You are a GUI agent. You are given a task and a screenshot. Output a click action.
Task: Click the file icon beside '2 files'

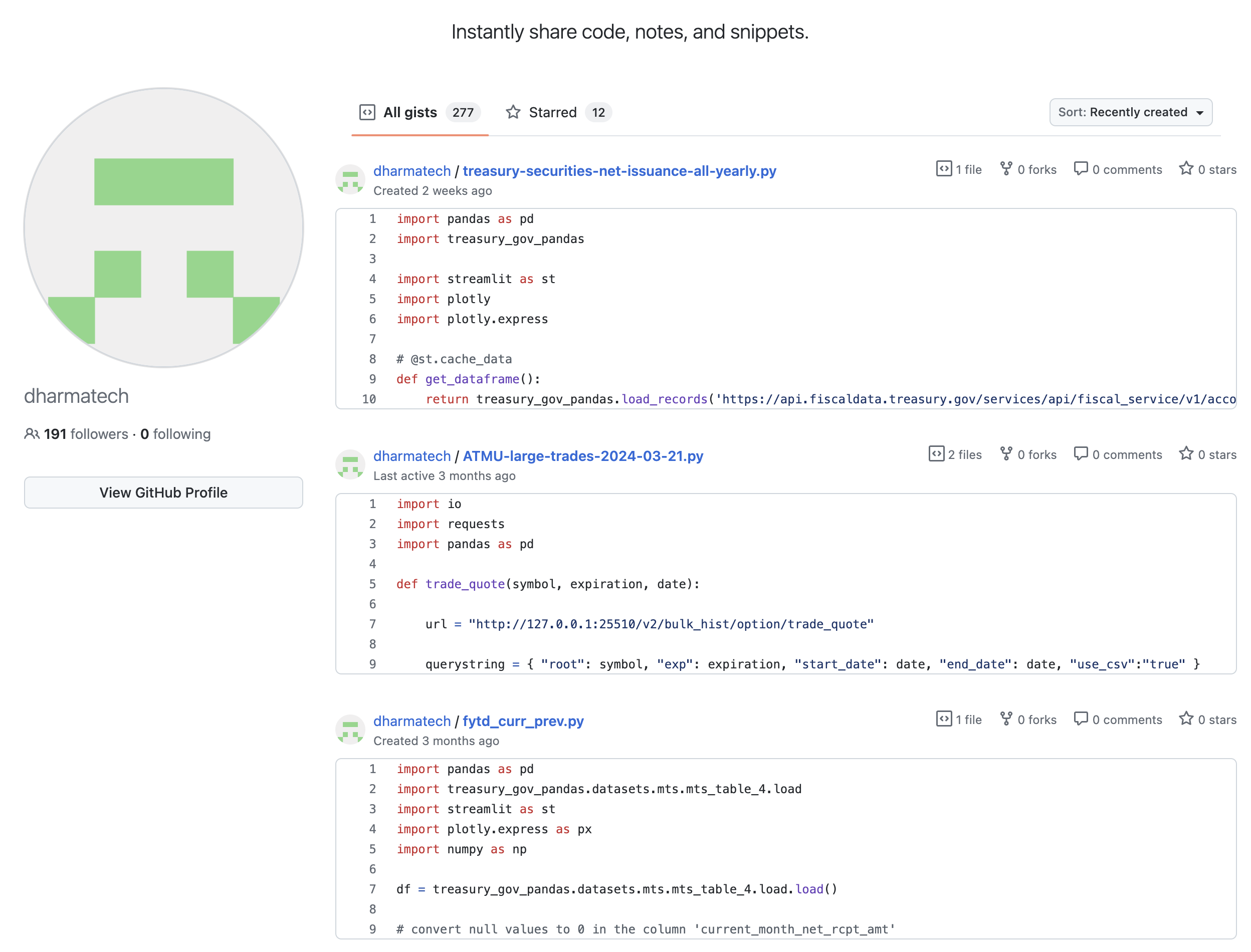[936, 454]
